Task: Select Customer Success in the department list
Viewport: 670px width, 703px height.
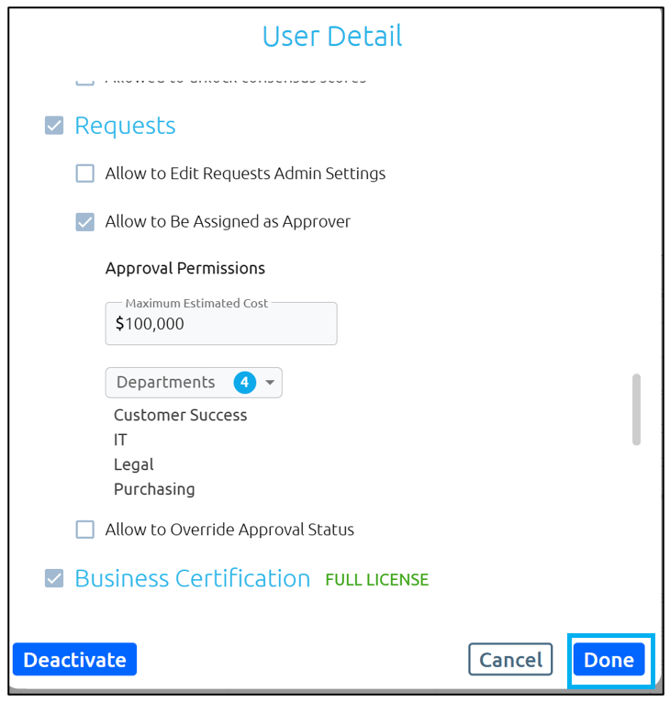Action: tap(180, 415)
